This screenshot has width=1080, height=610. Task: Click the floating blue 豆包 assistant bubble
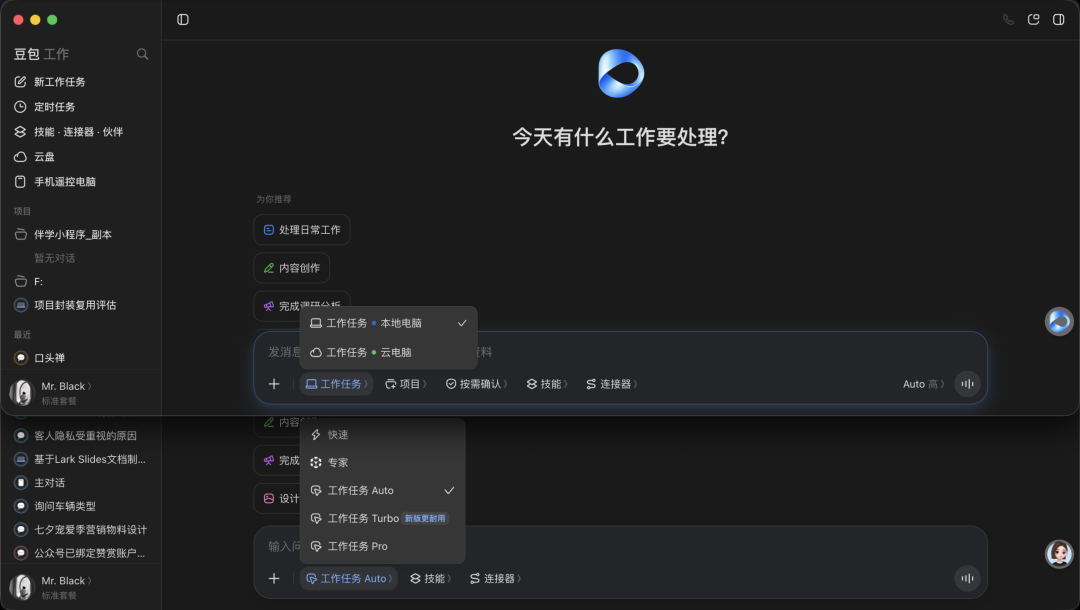click(1059, 322)
